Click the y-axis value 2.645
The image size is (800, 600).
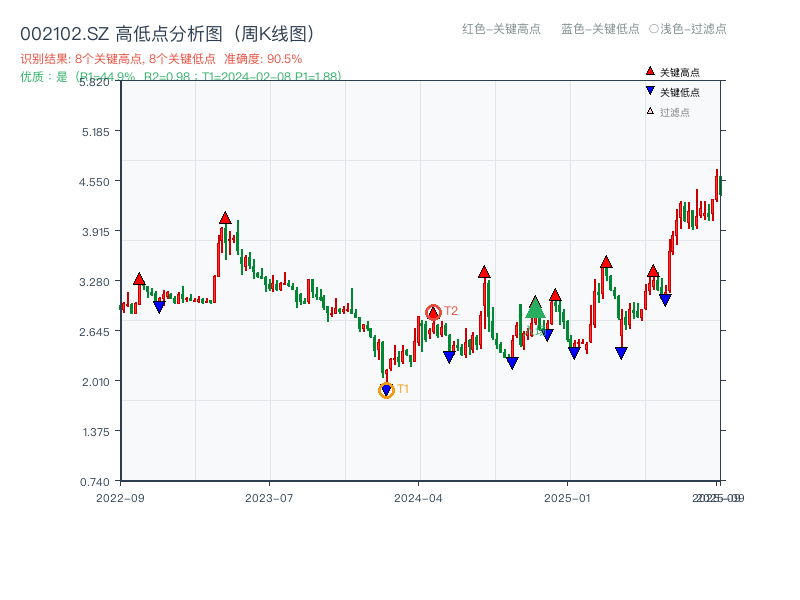[x=94, y=332]
